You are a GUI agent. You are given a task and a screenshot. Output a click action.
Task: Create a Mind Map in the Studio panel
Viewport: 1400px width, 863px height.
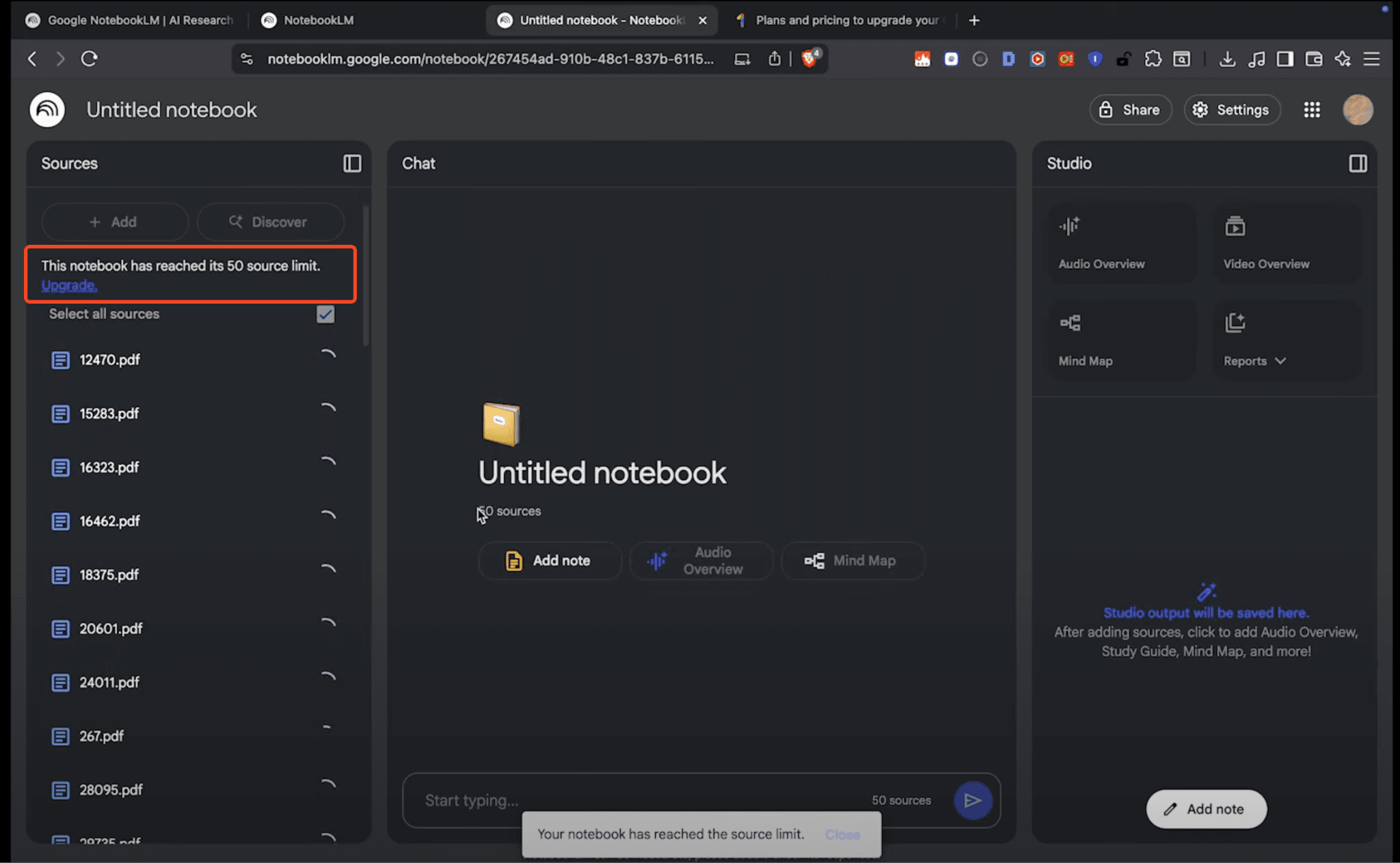(x=1120, y=340)
